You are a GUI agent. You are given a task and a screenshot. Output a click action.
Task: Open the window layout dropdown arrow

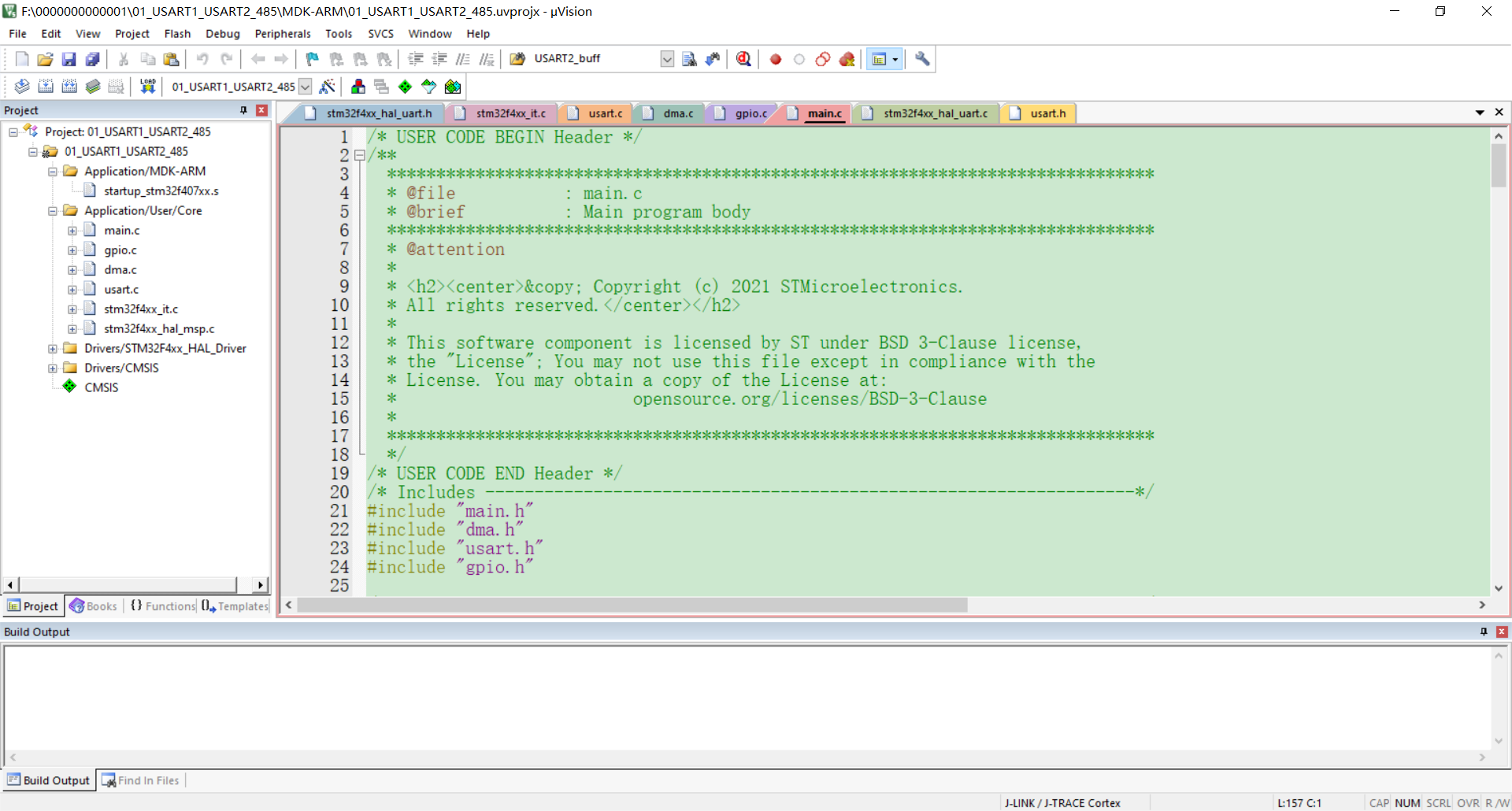click(895, 59)
